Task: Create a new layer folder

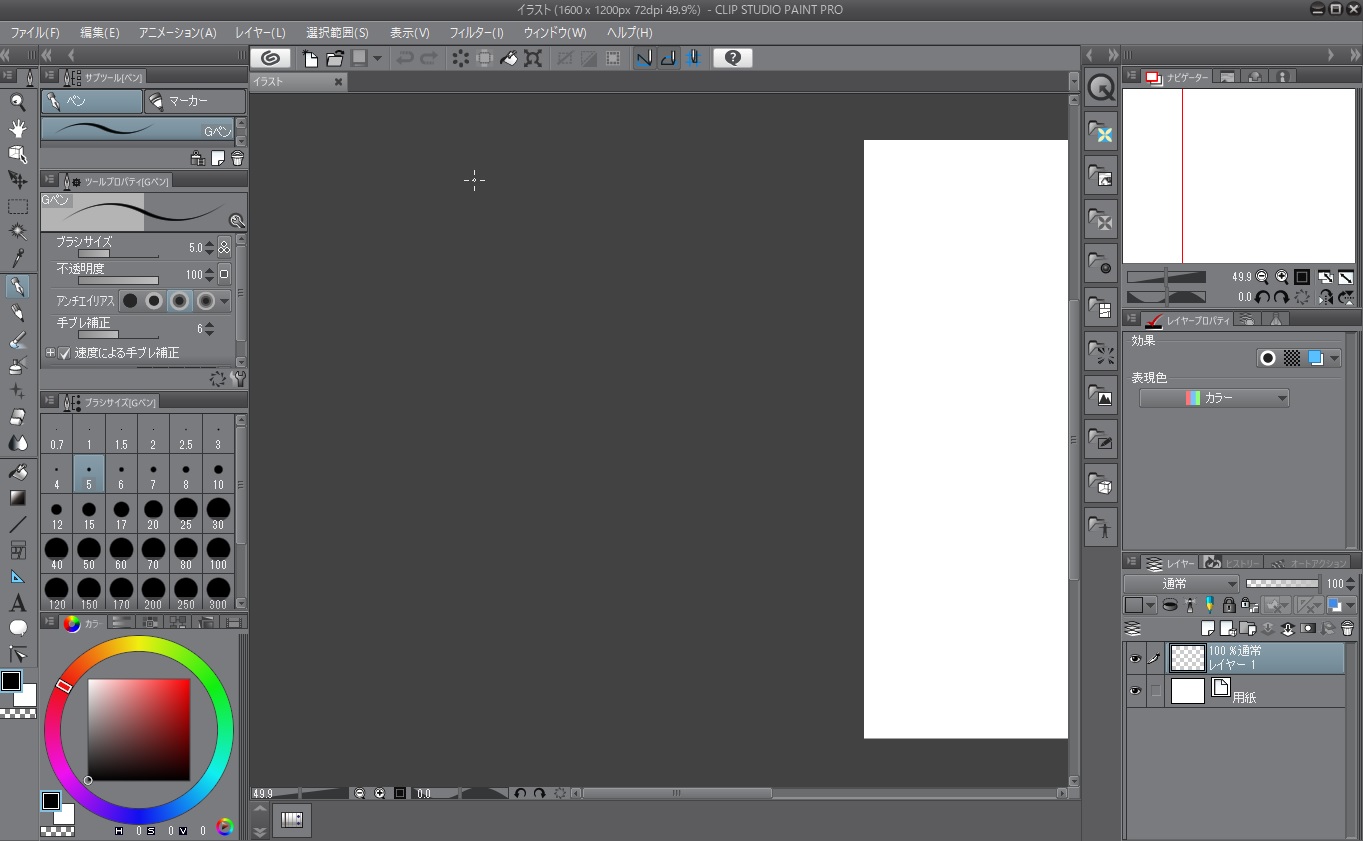Action: [x=1247, y=629]
